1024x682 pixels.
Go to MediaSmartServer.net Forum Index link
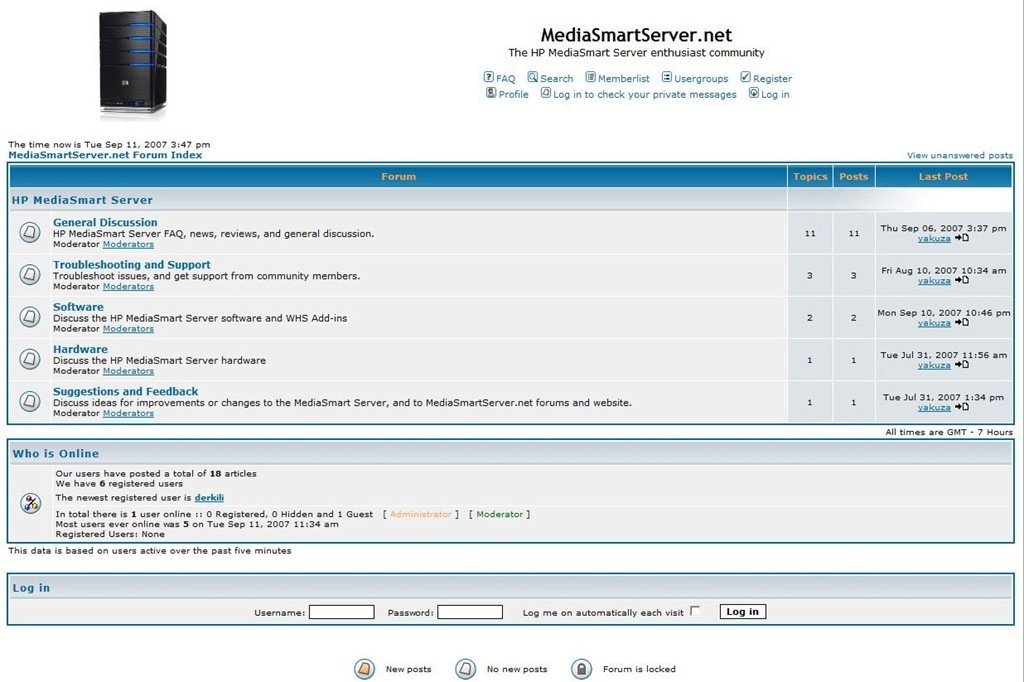pos(105,155)
